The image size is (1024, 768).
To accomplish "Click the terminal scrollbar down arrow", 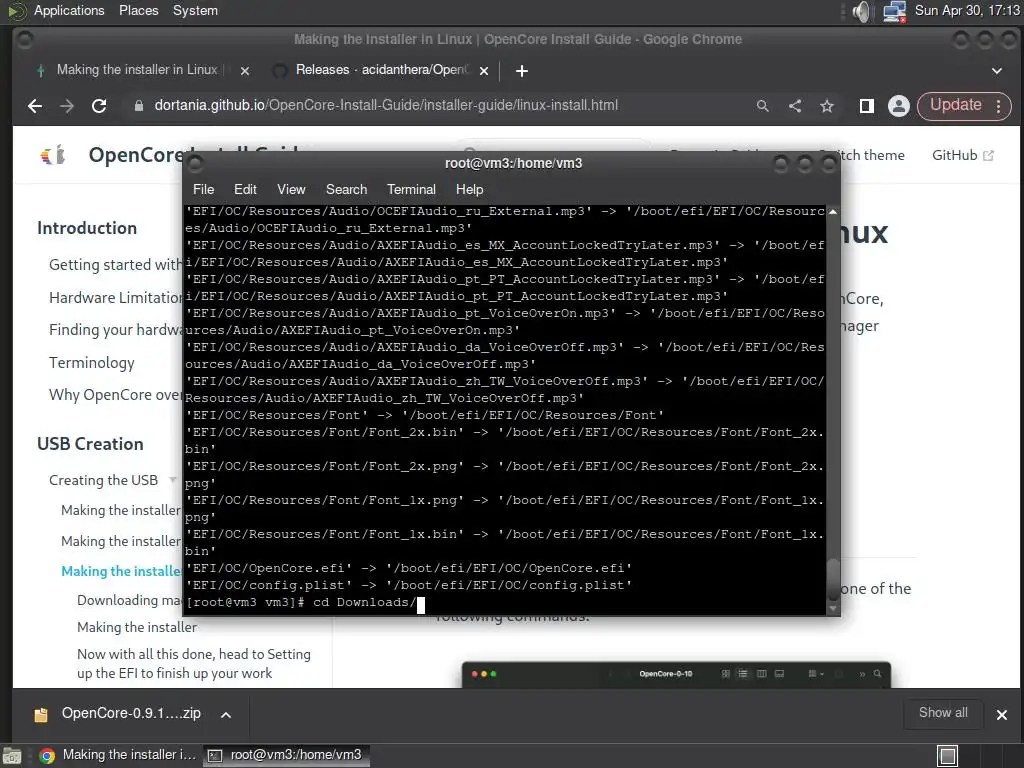I will [833, 608].
